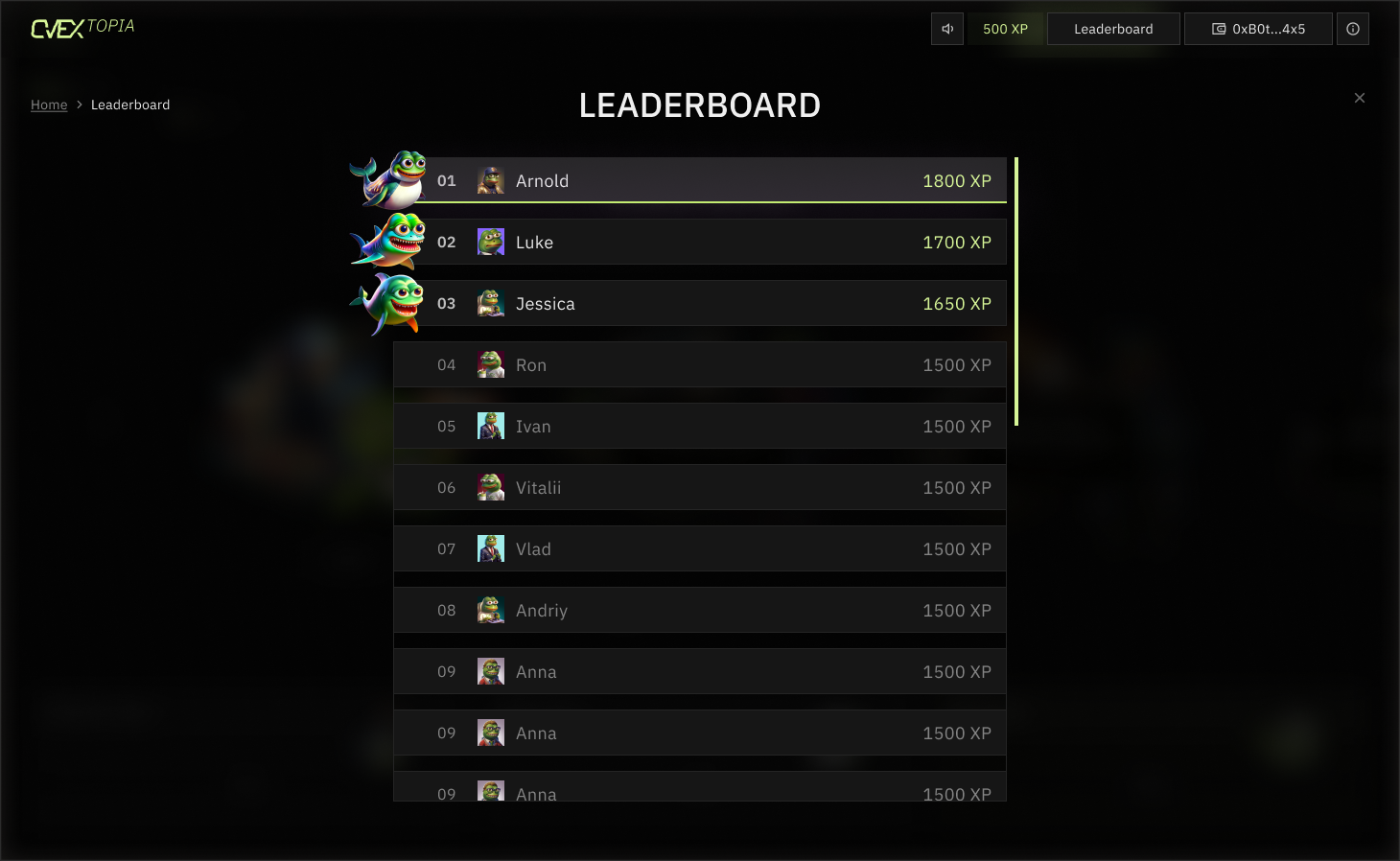Open the 500 XP balance button
The image size is (1400, 861).
tap(1005, 29)
